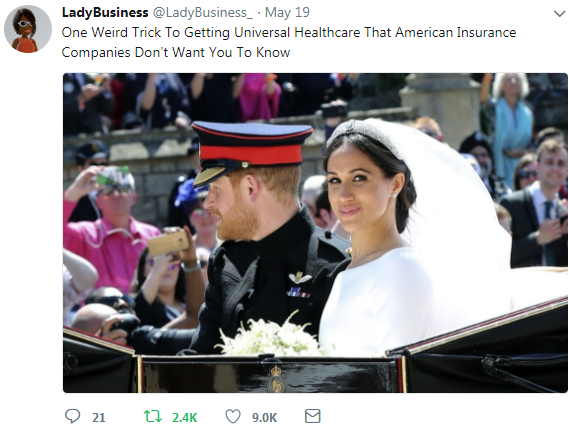Click the gold crest on the carriage

276,379
